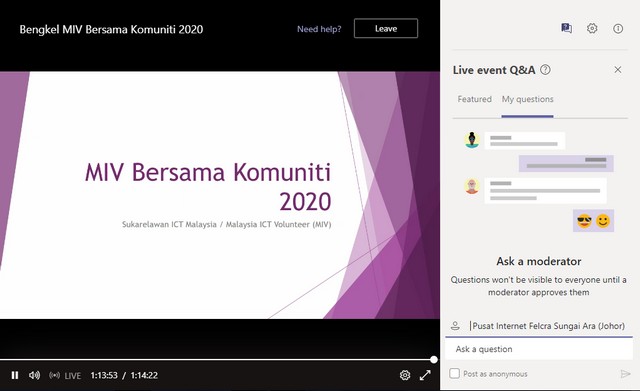Show event information icon
Image resolution: width=640 pixels, height=391 pixels.
tap(618, 28)
